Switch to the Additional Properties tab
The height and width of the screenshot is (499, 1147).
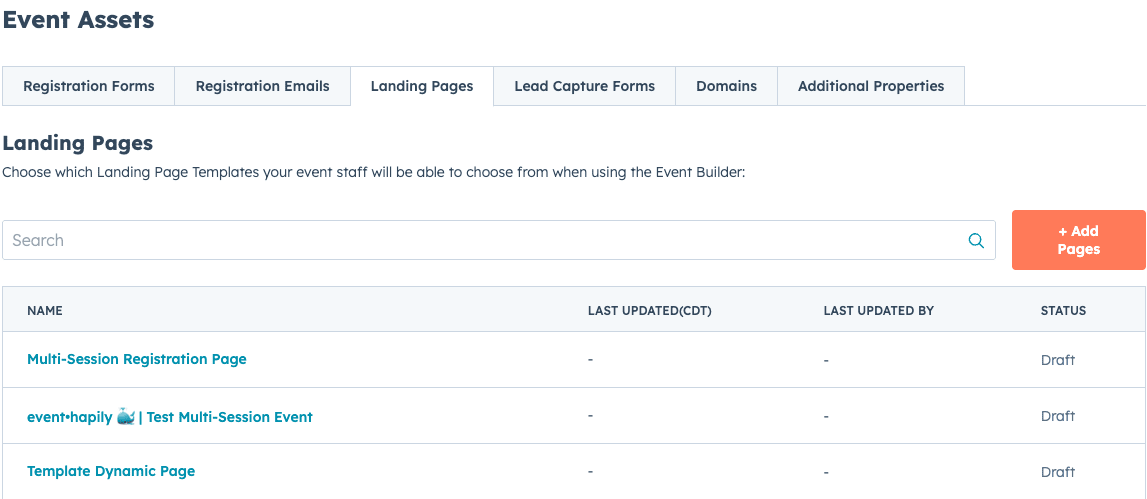[870, 86]
